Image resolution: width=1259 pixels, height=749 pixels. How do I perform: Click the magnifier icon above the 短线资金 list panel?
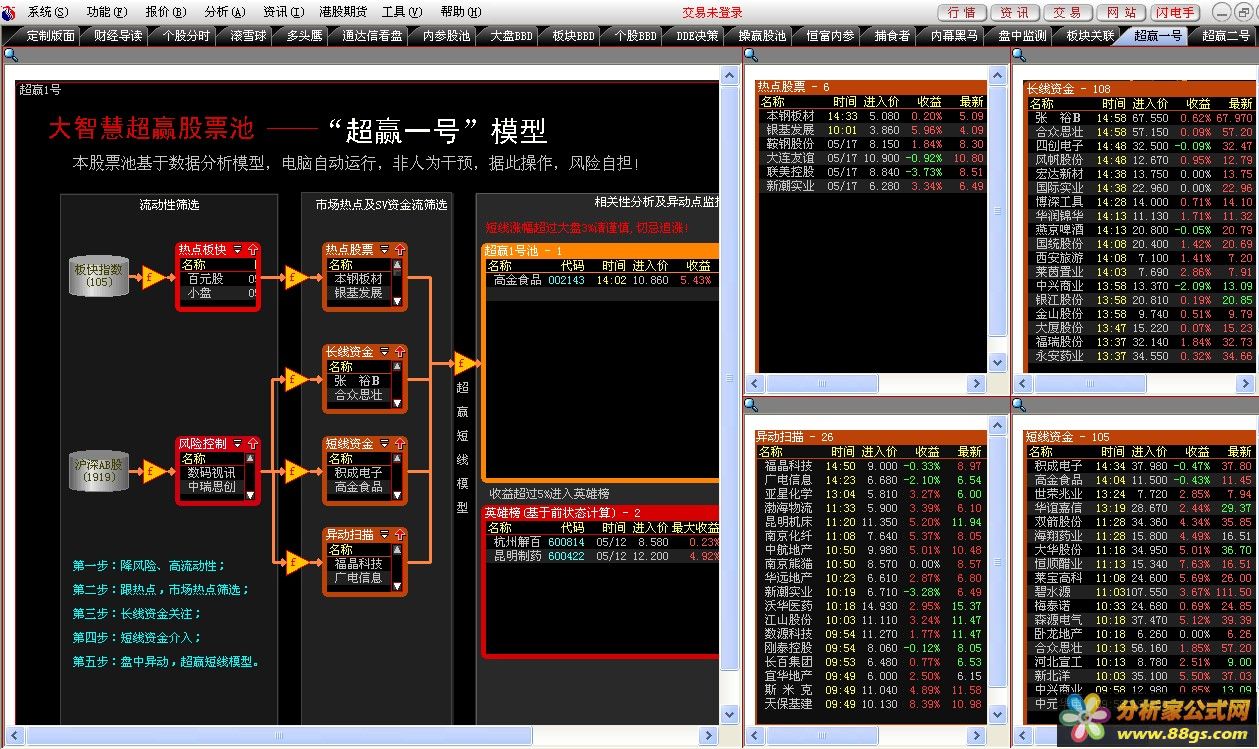click(x=1019, y=405)
